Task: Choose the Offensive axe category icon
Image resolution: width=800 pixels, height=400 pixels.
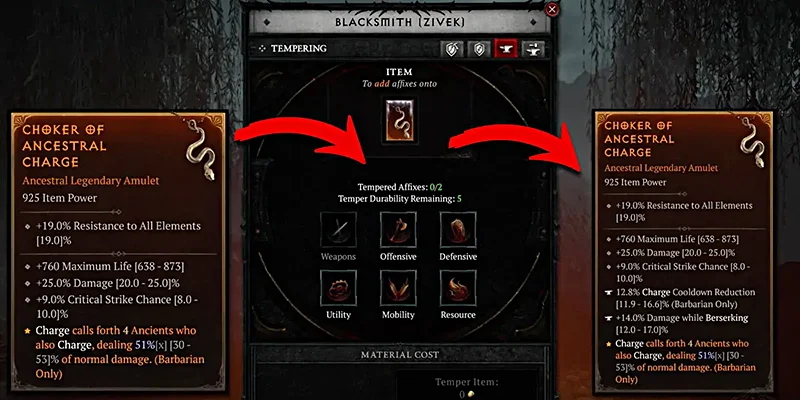Action: pyautogui.click(x=398, y=230)
